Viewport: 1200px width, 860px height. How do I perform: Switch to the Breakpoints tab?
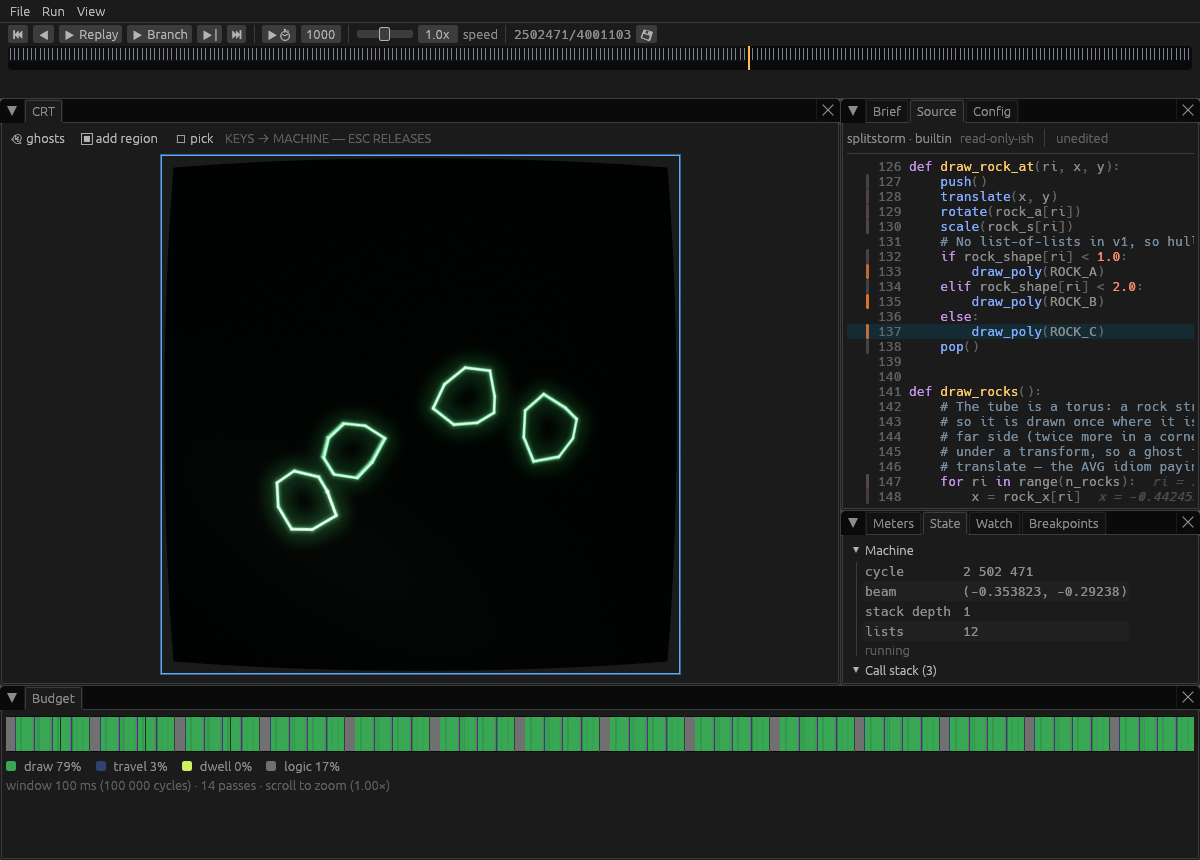pos(1063,523)
